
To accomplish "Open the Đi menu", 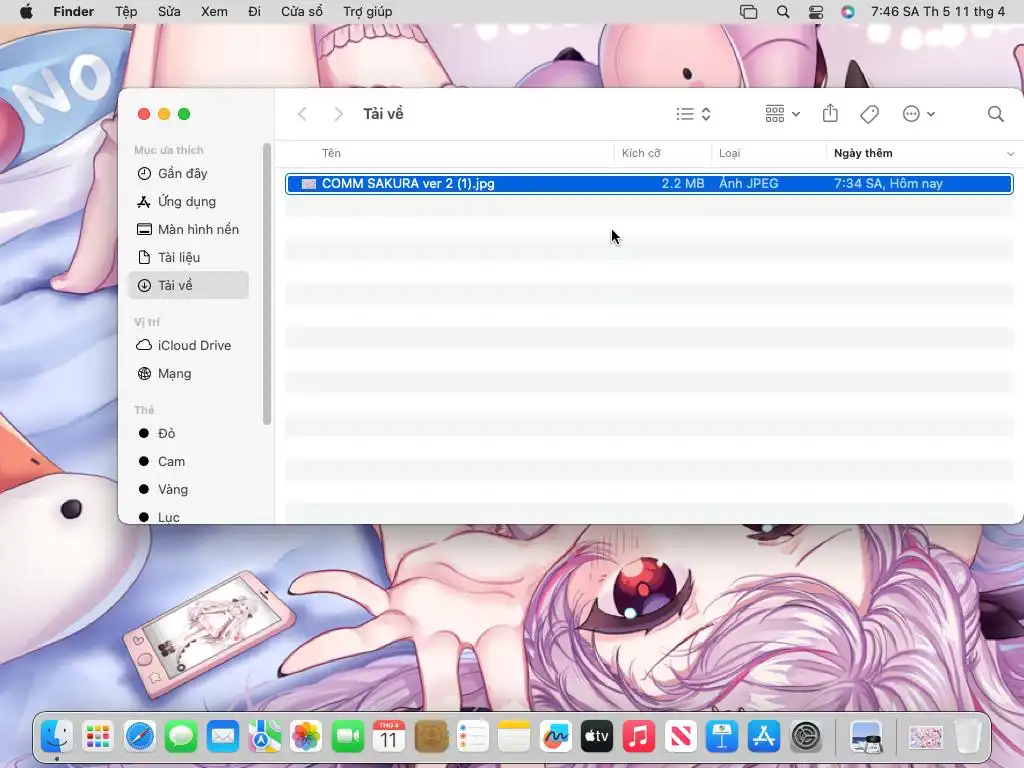I will (255, 12).
